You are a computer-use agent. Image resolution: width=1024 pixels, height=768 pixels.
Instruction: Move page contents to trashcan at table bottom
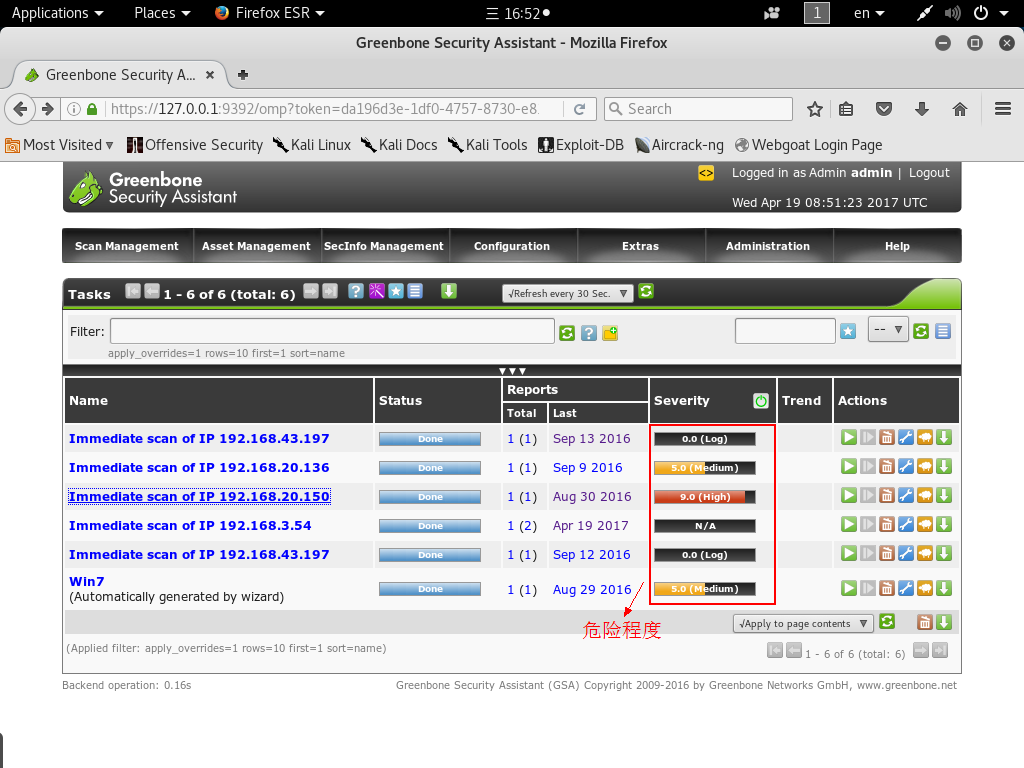924,622
